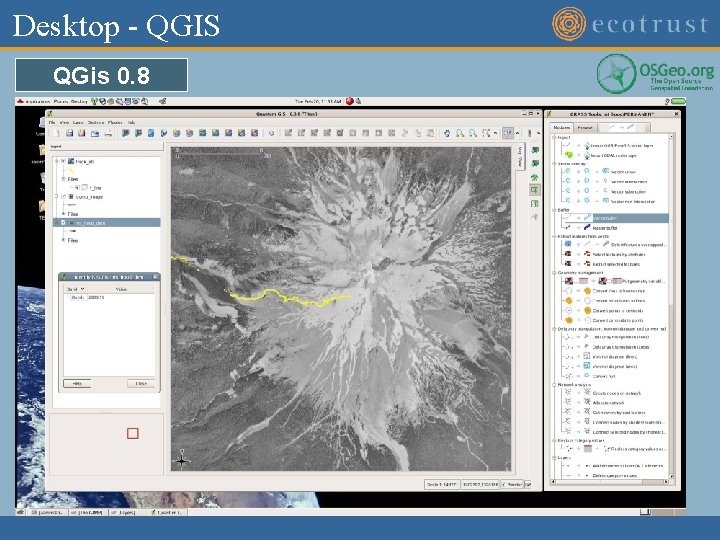Click the vertical Map View tab
The height and width of the screenshot is (540, 720).
click(x=520, y=157)
